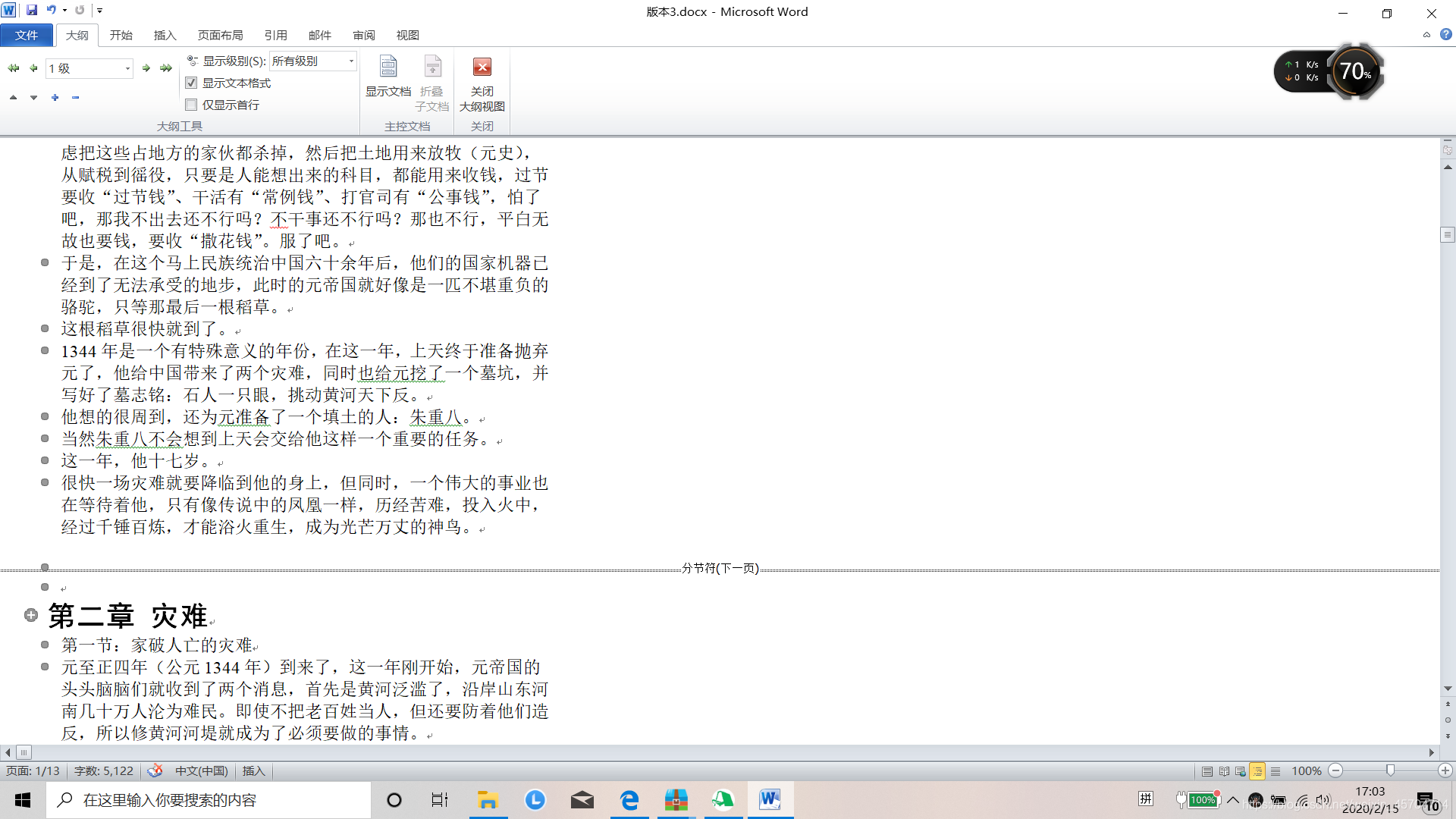Uncheck 显示文本格式 checkbox
The height and width of the screenshot is (819, 1456).
click(191, 83)
